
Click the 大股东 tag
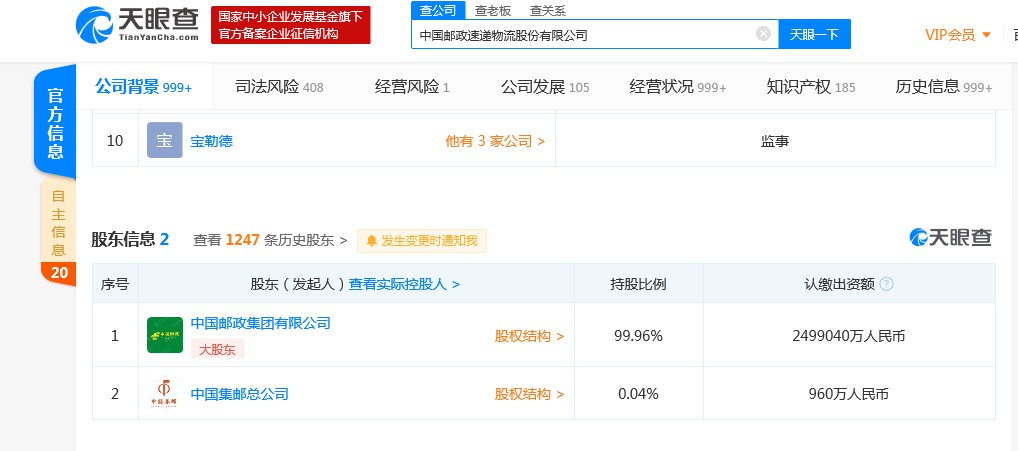point(217,348)
